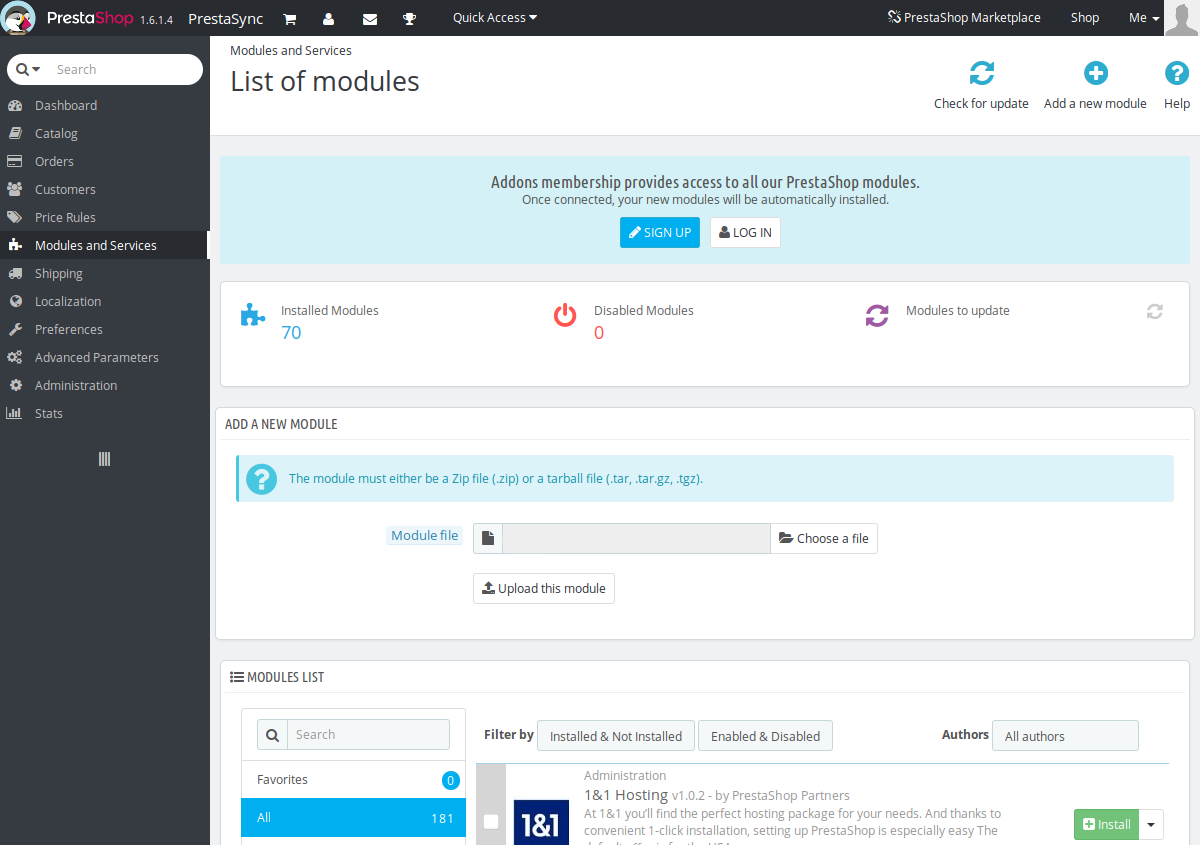Click the 1&1 Hosting module logo

[541, 822]
